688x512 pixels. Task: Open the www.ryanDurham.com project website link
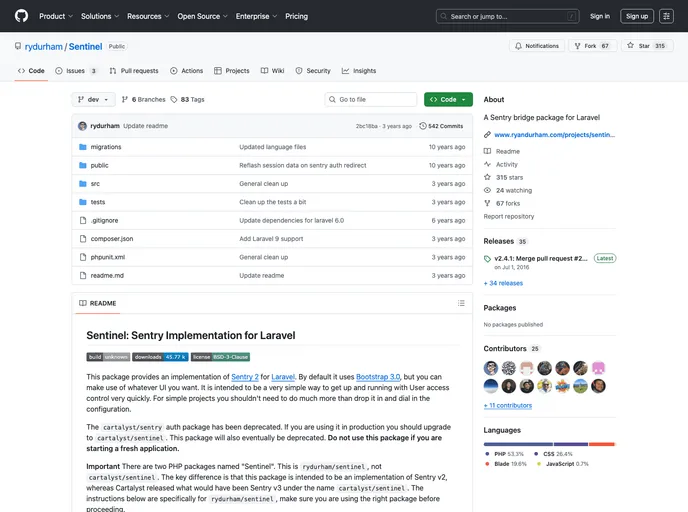[x=554, y=135]
